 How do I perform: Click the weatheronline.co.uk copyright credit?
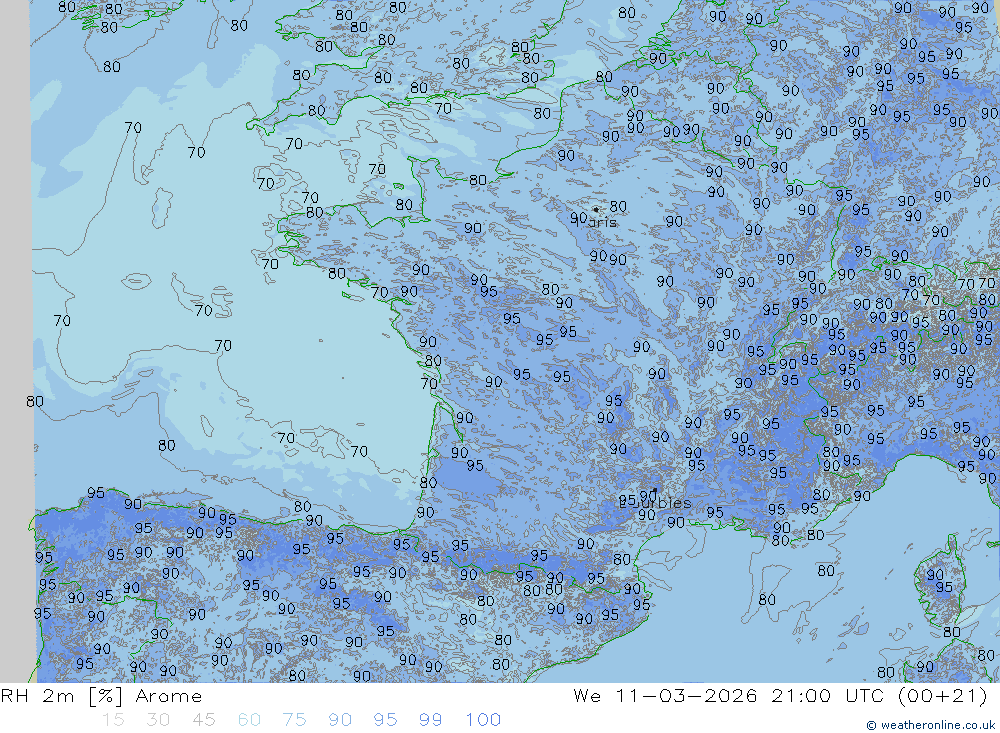tap(930, 725)
